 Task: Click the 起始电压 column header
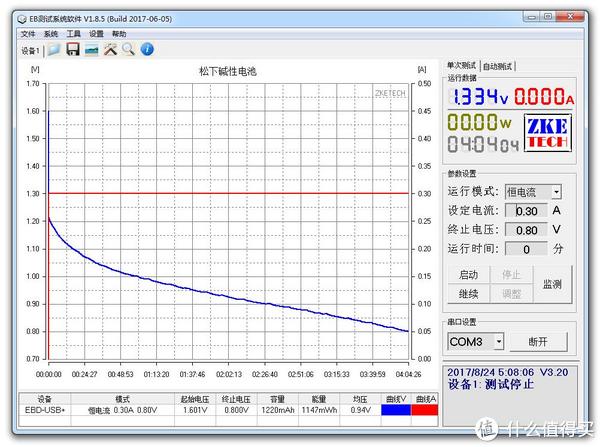(x=195, y=399)
